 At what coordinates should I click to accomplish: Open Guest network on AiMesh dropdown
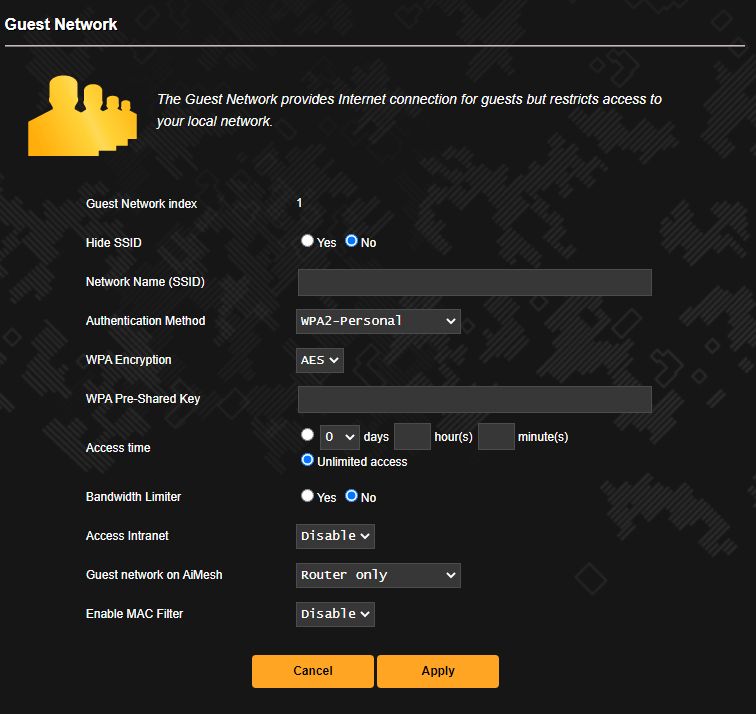[x=378, y=576]
